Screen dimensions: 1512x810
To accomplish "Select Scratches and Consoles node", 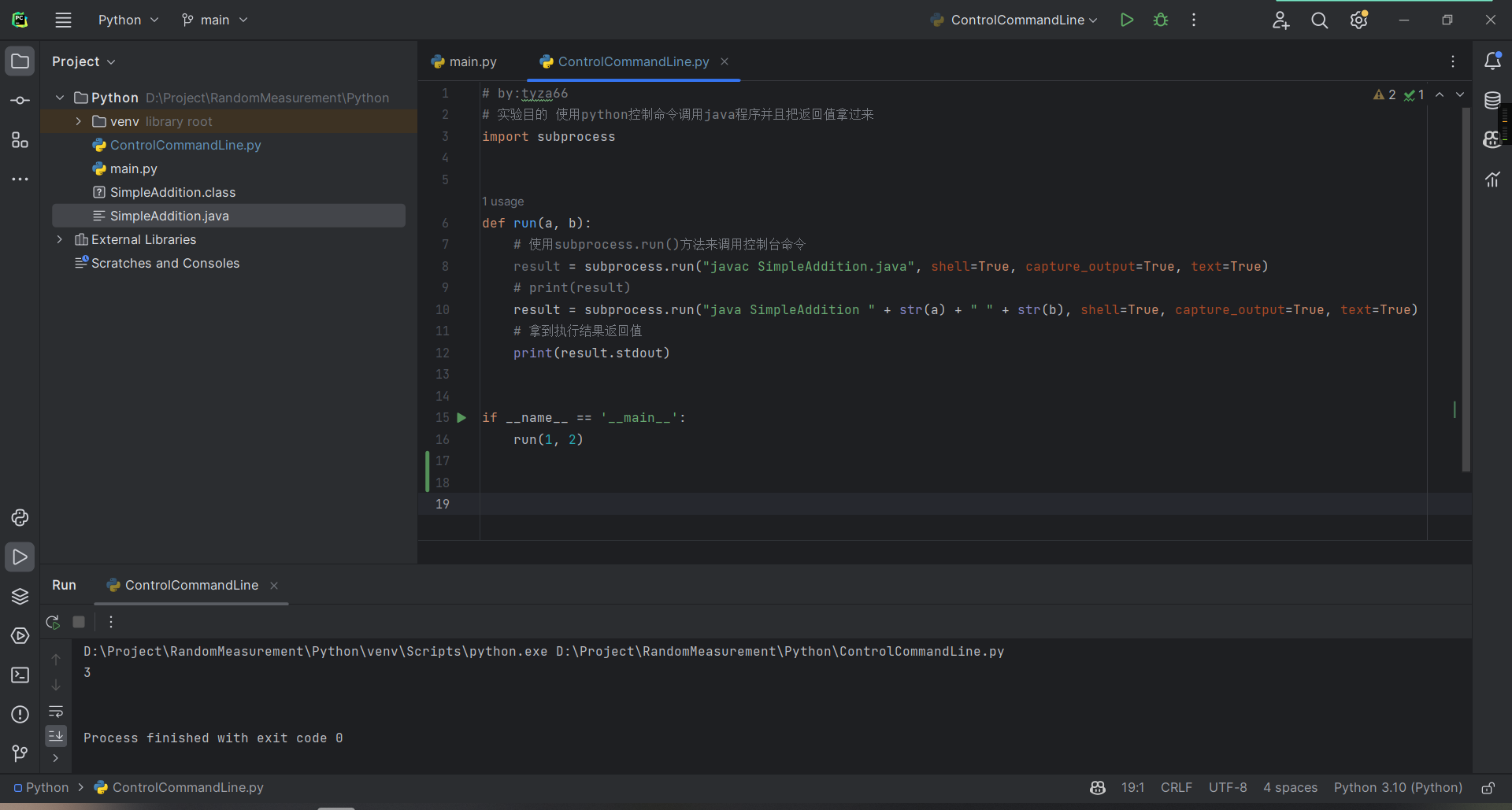I will (x=165, y=263).
